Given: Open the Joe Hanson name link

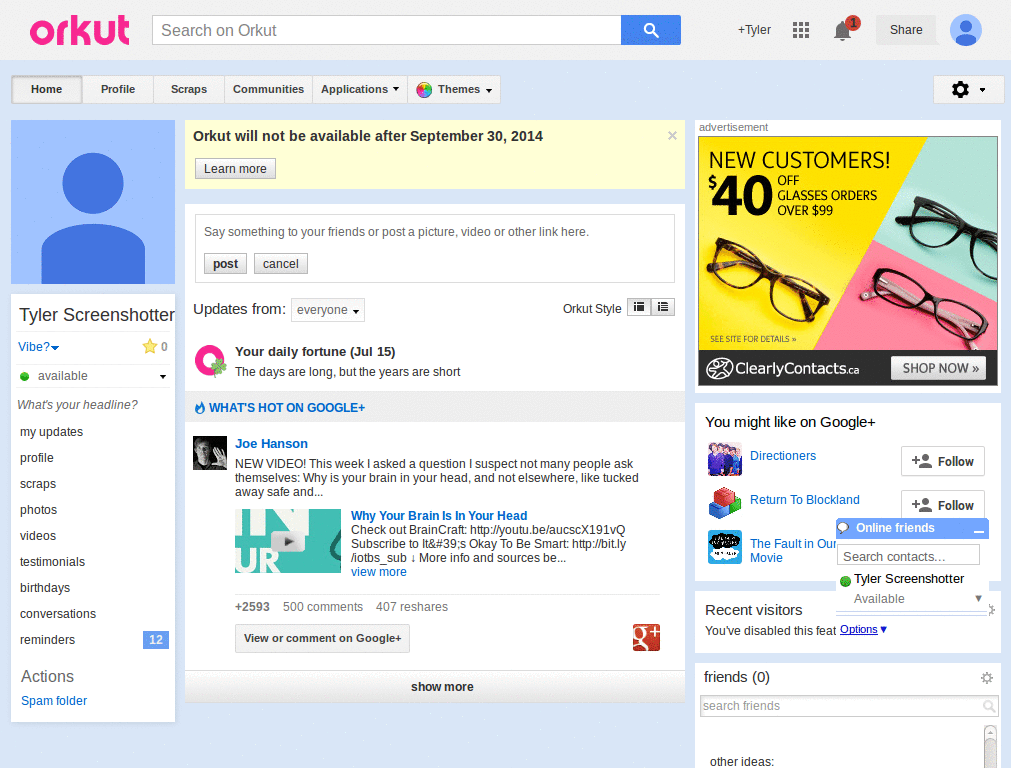Looking at the screenshot, I should pyautogui.click(x=271, y=443).
